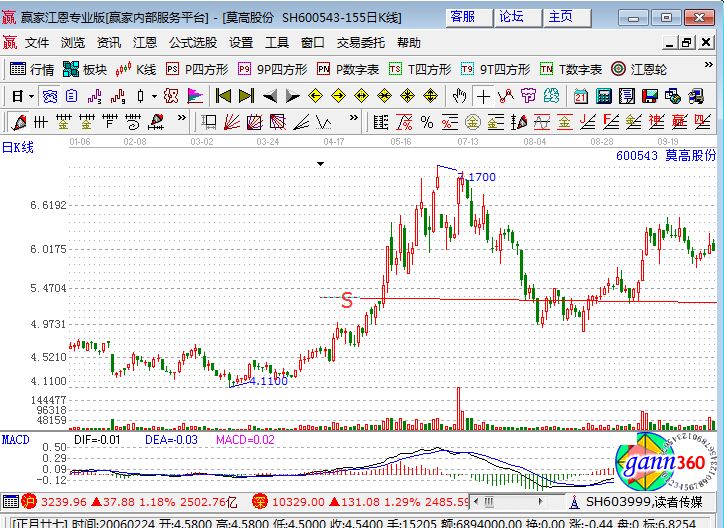
Task: Open the 行情 market quotes view
Action: (x=32, y=69)
